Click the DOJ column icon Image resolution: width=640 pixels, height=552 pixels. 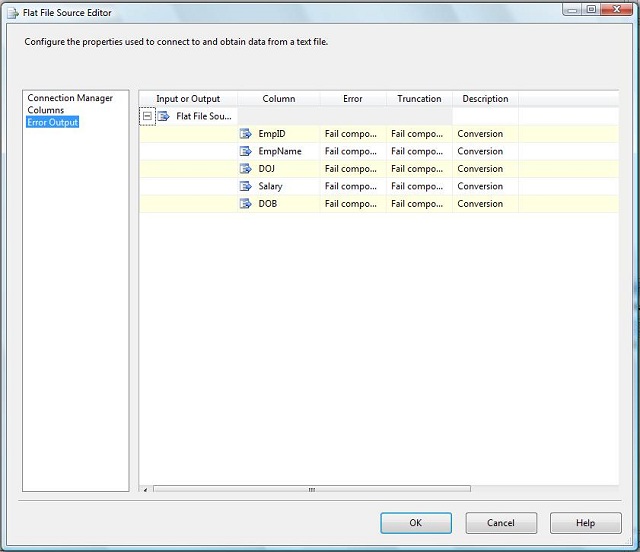pyautogui.click(x=246, y=169)
